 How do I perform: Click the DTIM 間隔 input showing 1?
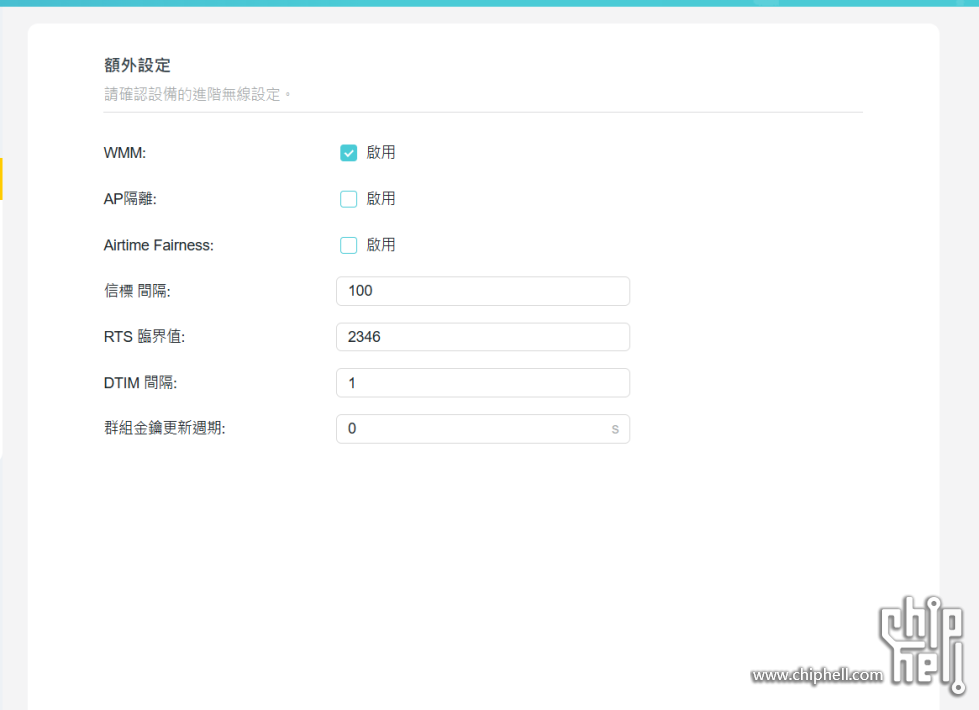pyautogui.click(x=483, y=382)
